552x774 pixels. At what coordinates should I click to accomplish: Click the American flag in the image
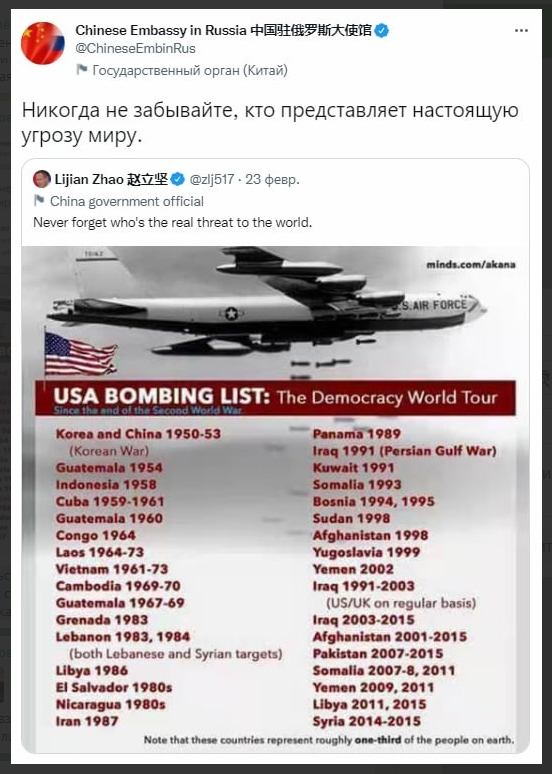pos(80,353)
